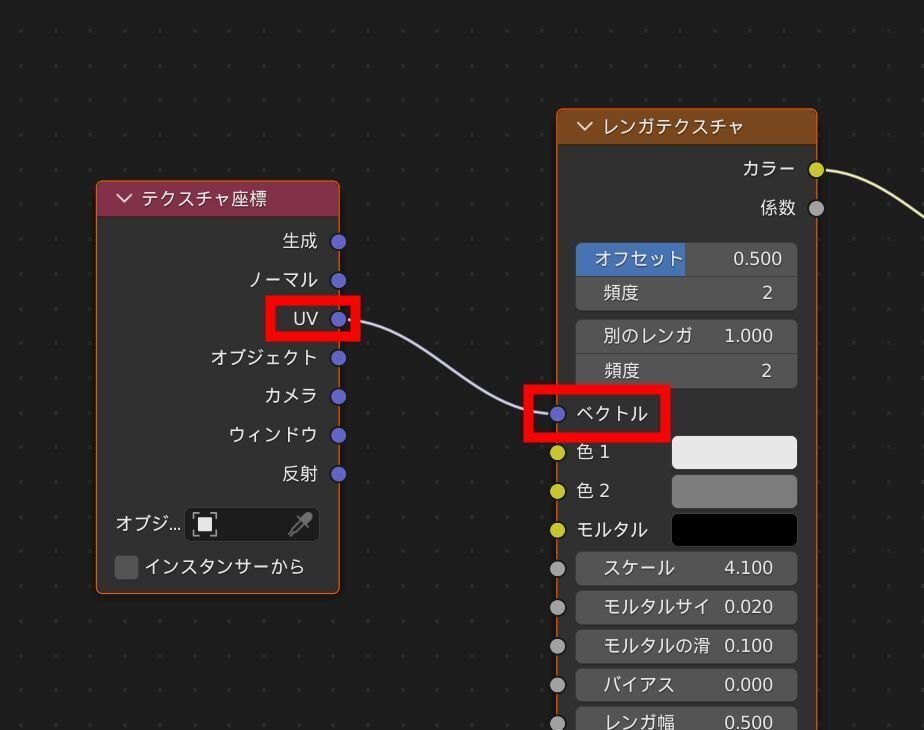Click the オブジェクト output socket
This screenshot has height=730, width=924.
pos(338,358)
